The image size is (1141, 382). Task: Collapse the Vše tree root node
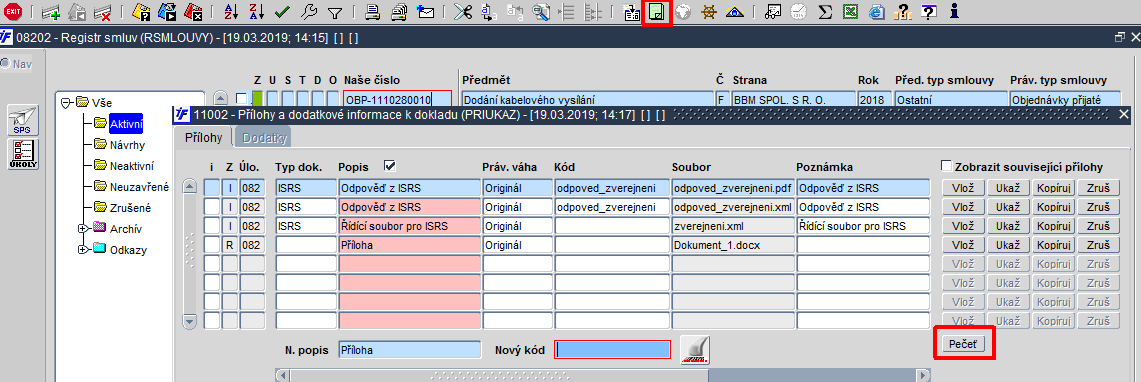65,103
